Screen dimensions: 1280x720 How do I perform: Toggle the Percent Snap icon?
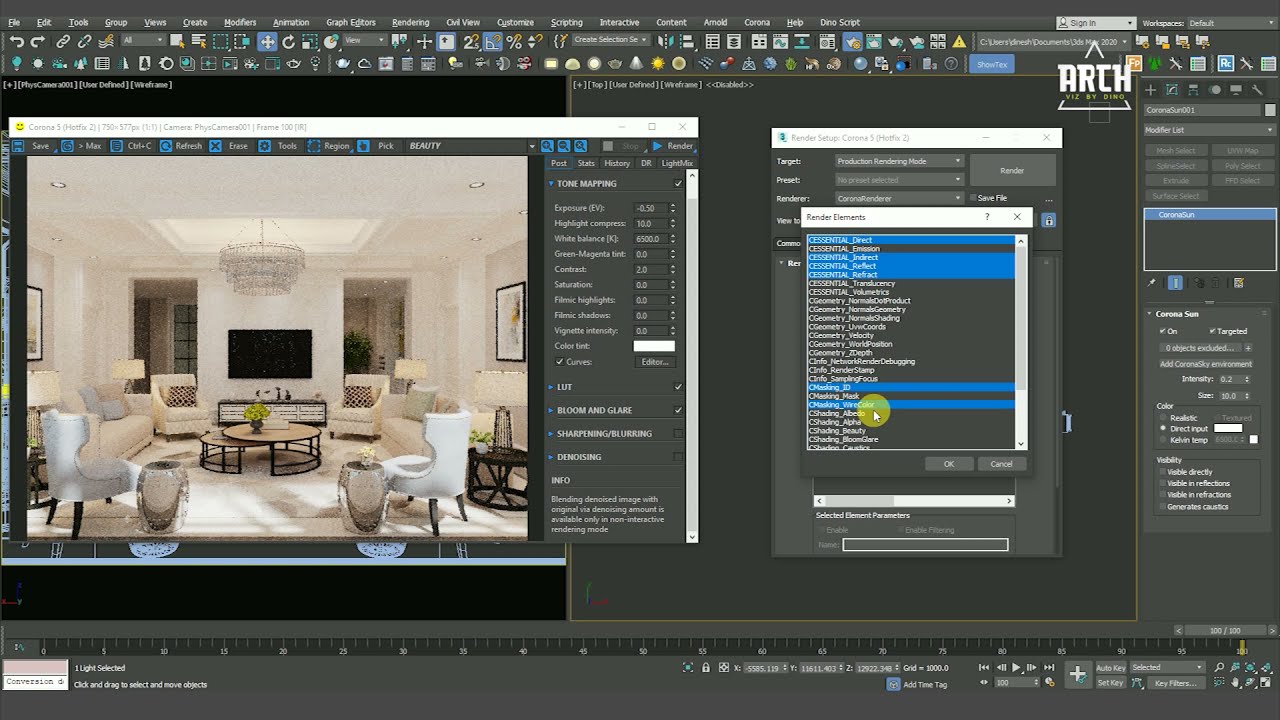(514, 41)
